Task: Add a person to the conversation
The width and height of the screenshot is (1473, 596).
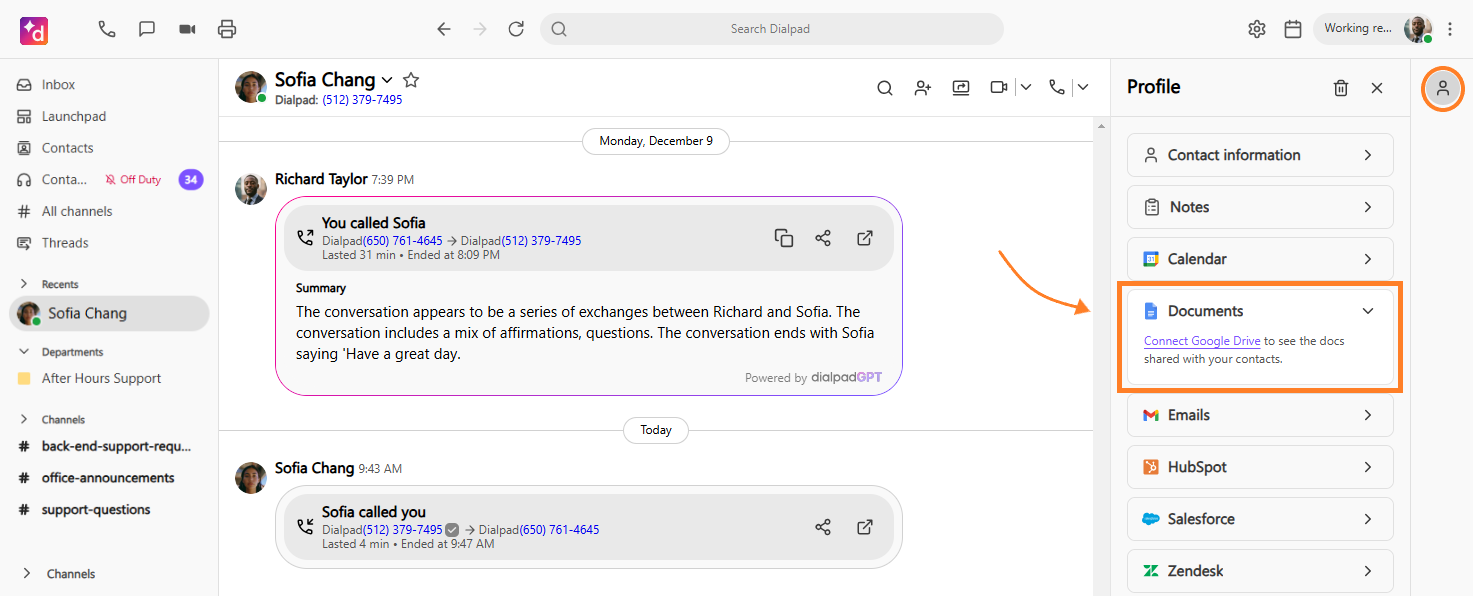Action: (923, 88)
